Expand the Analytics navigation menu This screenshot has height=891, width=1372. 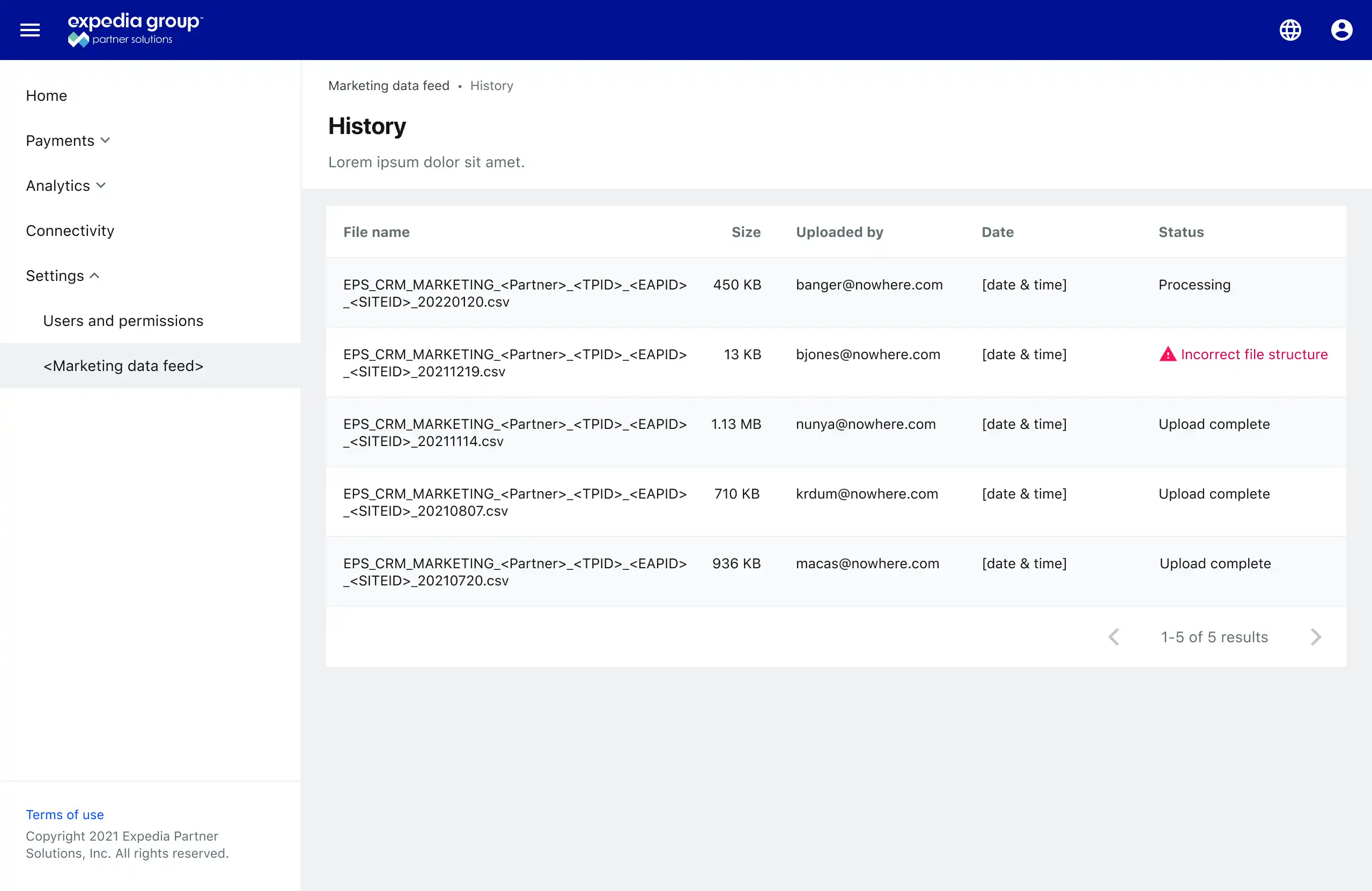coord(65,185)
